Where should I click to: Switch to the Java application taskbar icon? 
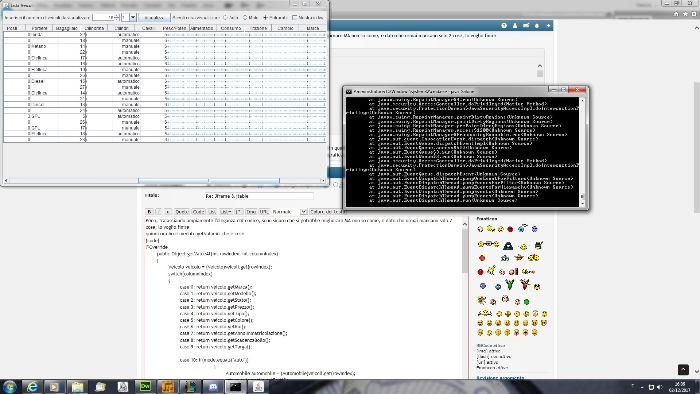258,387
